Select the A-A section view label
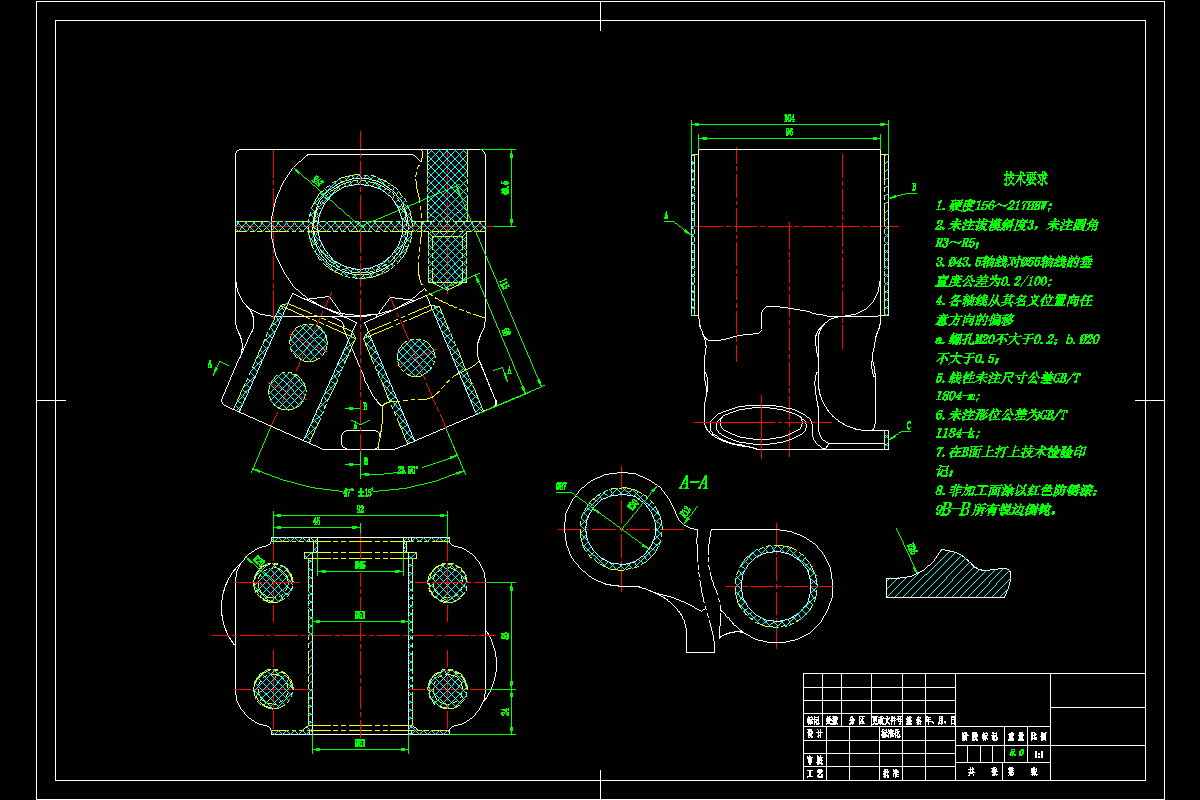Viewport: 1200px width, 800px height. click(x=694, y=483)
